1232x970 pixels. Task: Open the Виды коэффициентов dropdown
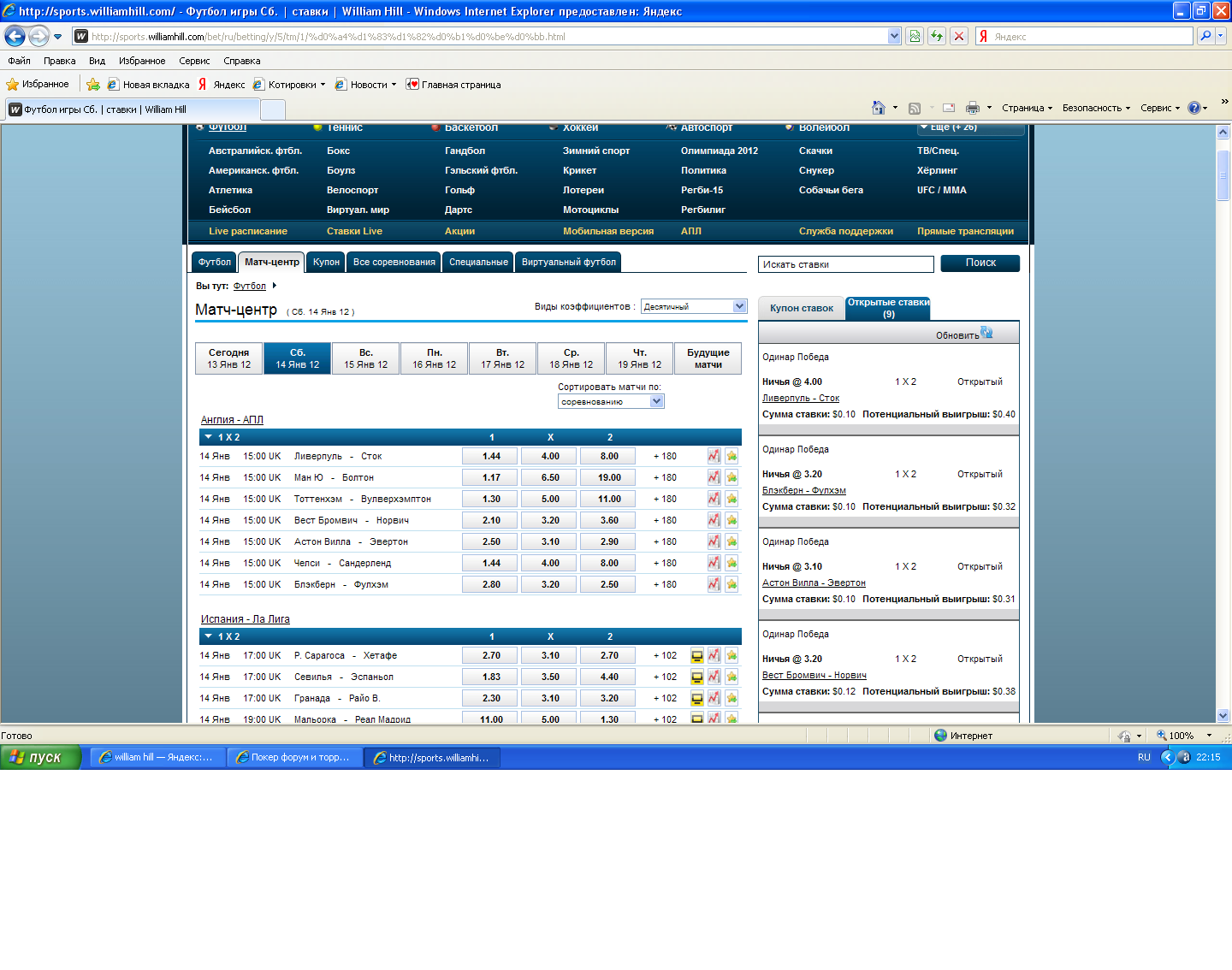pyautogui.click(x=739, y=306)
